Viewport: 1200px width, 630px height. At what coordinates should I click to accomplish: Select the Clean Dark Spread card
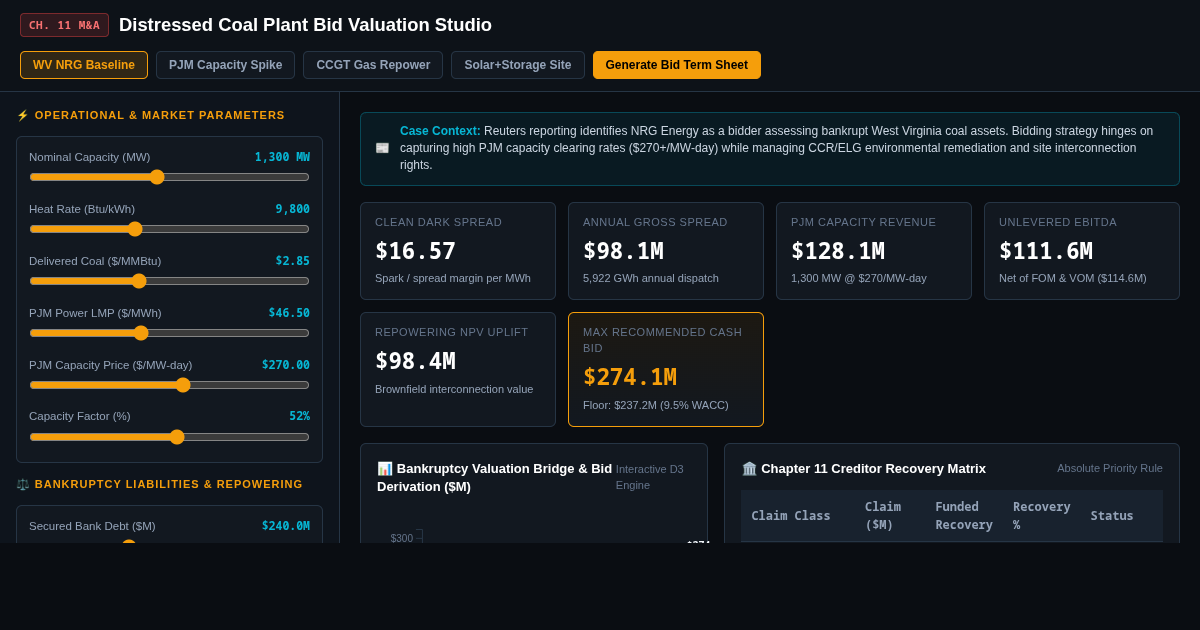[458, 251]
